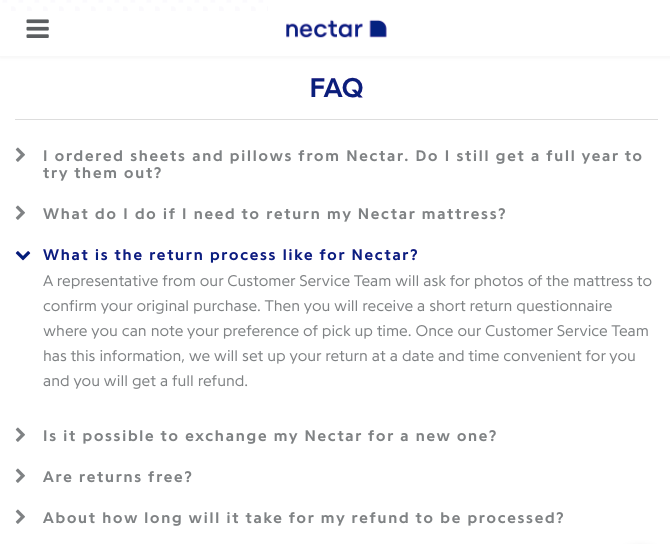Toggle 'What is the return process like' heading
The height and width of the screenshot is (544, 670).
click(x=230, y=255)
